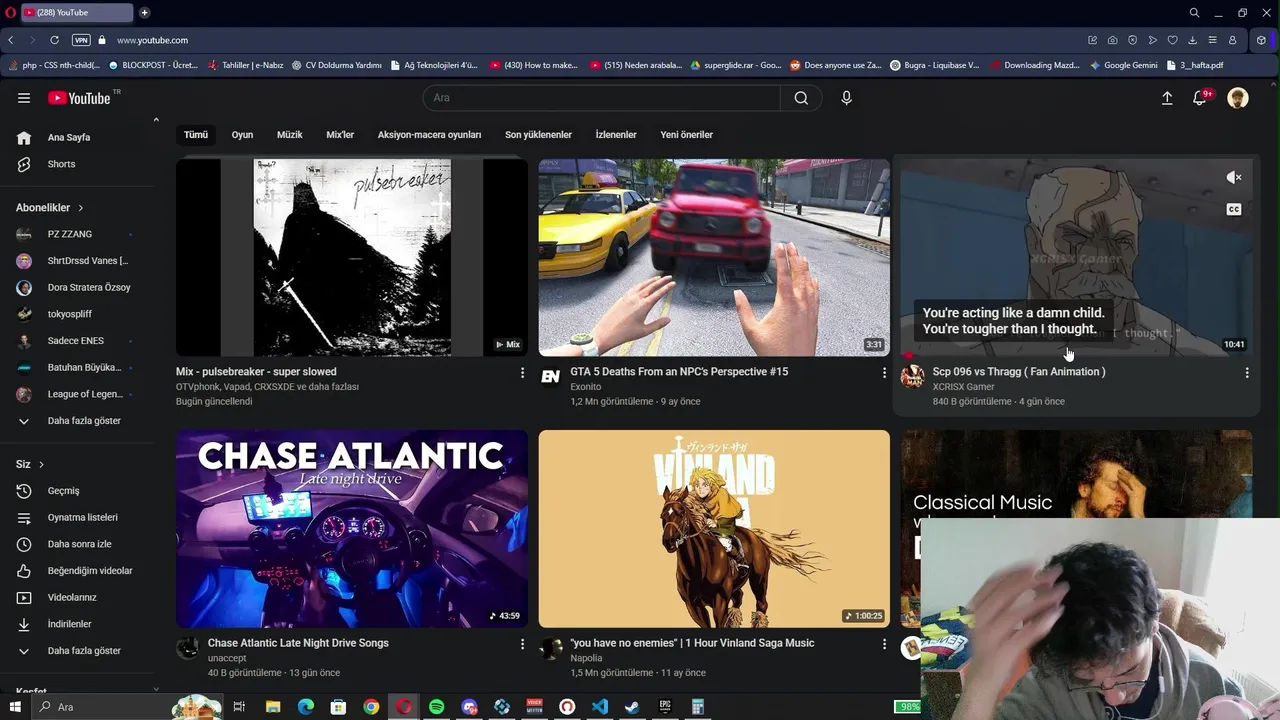Viewport: 1280px width, 720px height.
Task: Open the upload video icon
Action: 1166,98
